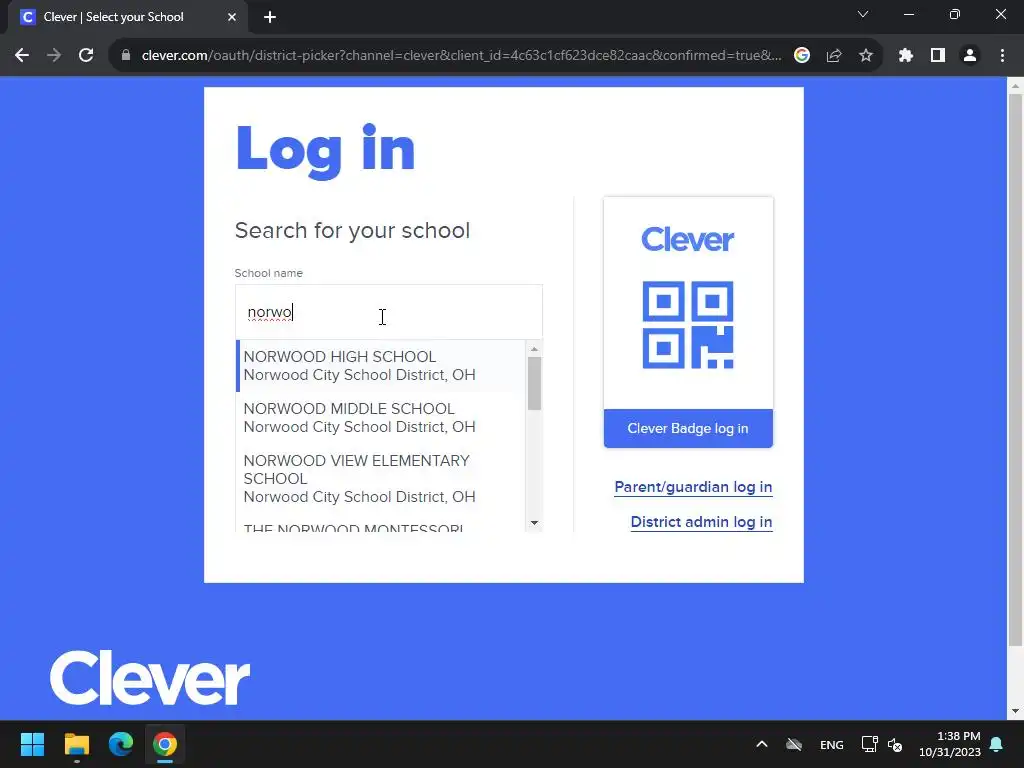Open the Windows Start menu
Image resolution: width=1024 pixels, height=768 pixels.
tap(32, 744)
